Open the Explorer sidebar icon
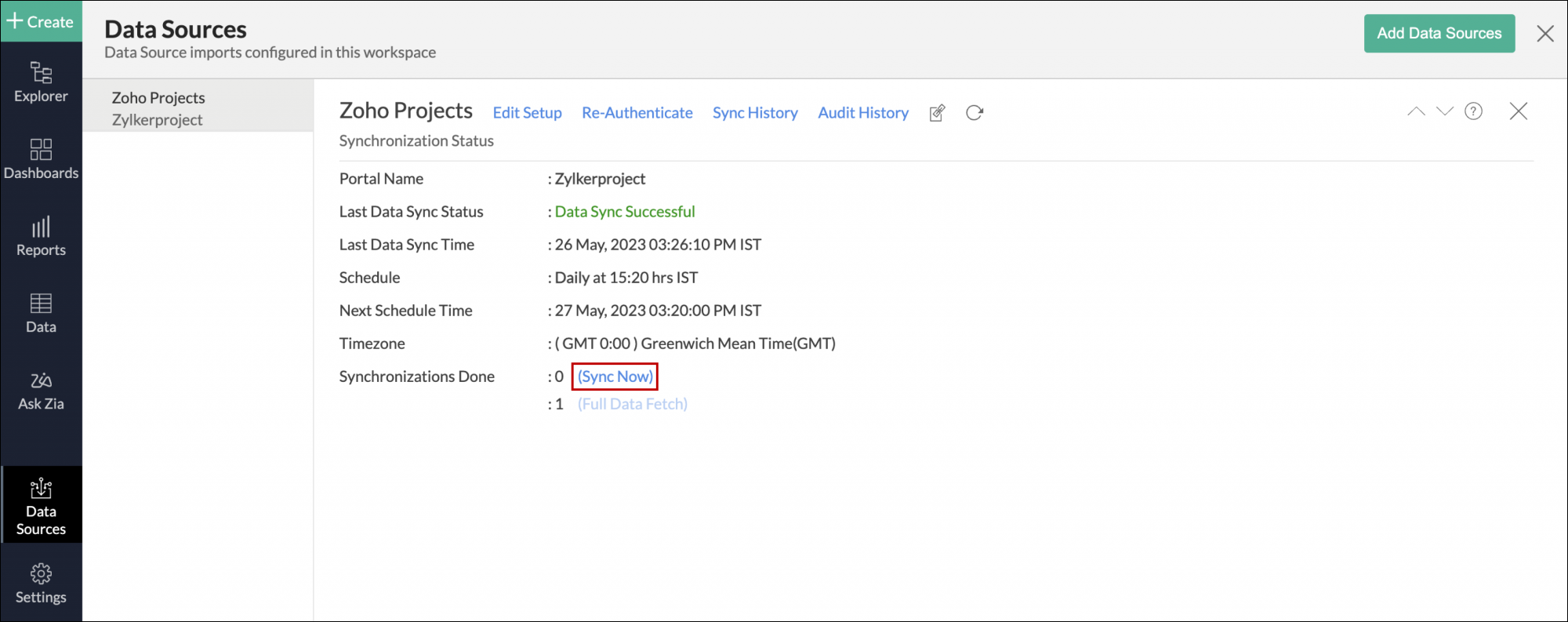Viewport: 1568px width, 622px height. point(41,82)
